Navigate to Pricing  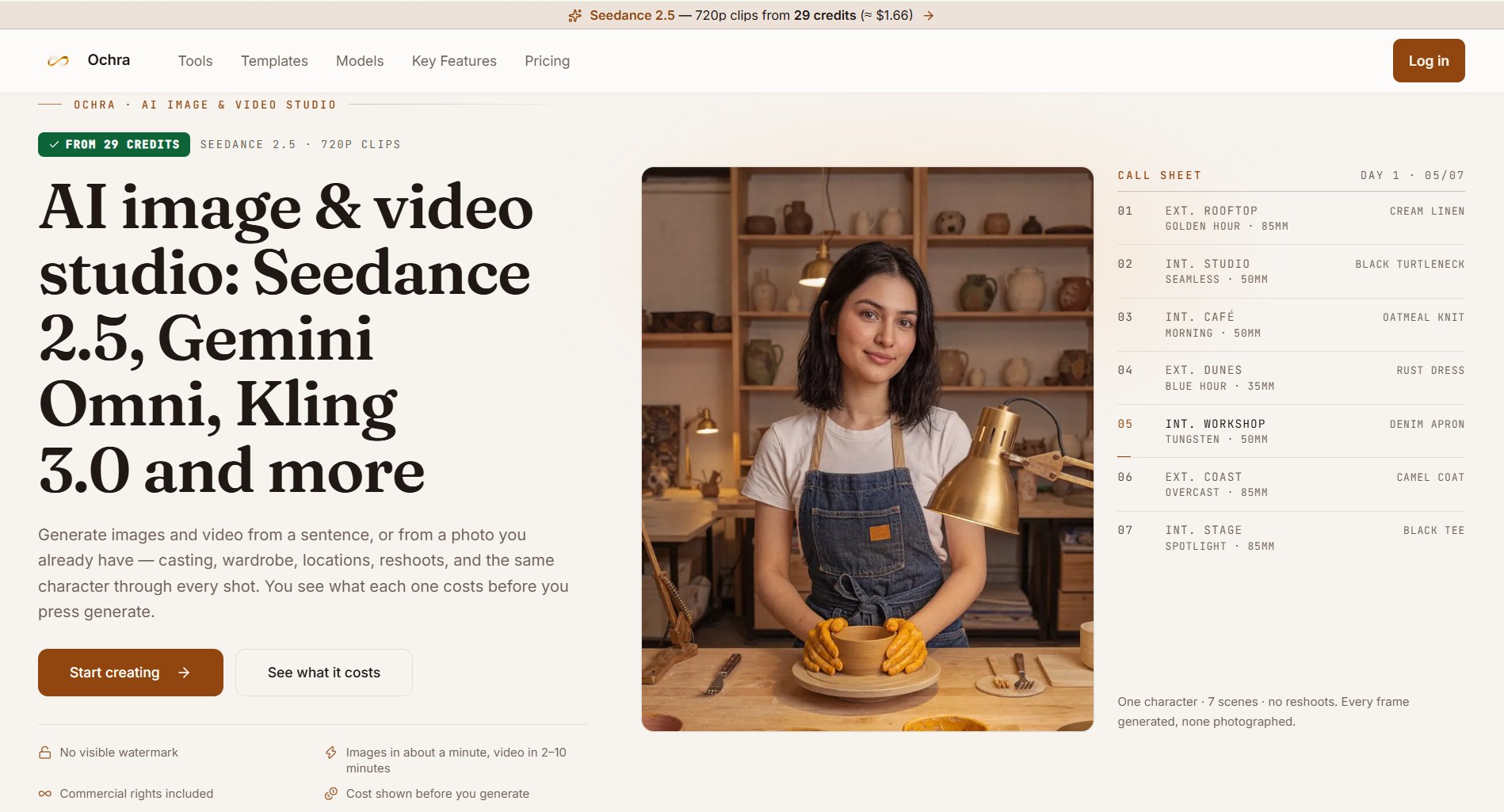547,61
